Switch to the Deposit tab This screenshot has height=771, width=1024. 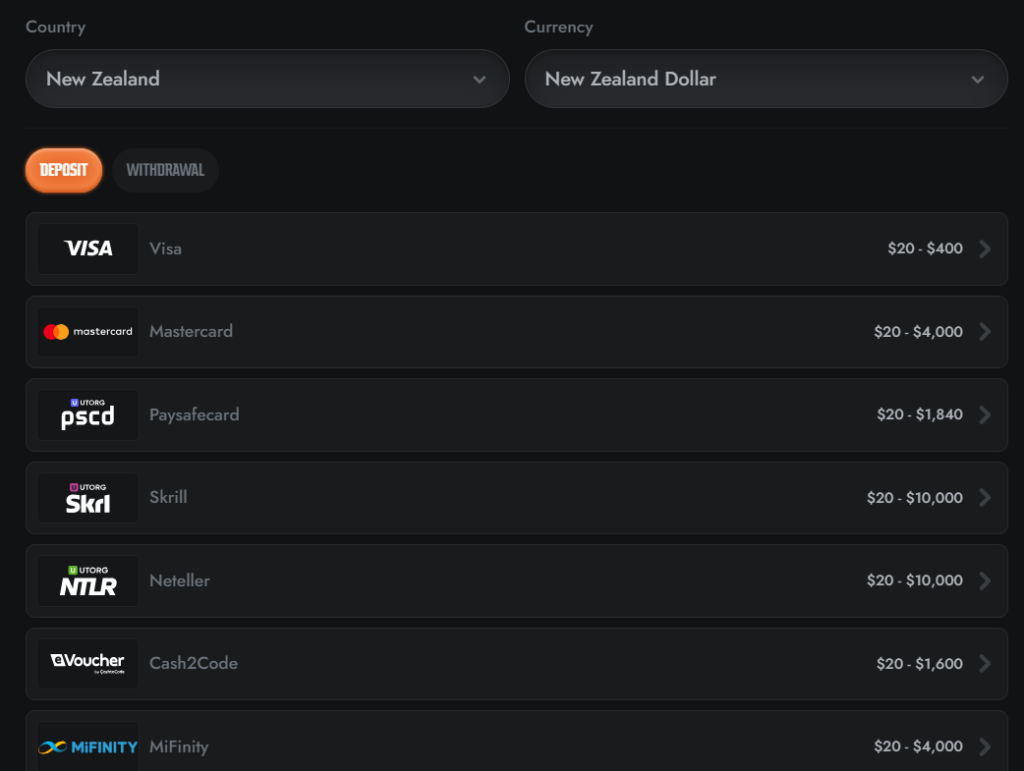pyautogui.click(x=64, y=170)
